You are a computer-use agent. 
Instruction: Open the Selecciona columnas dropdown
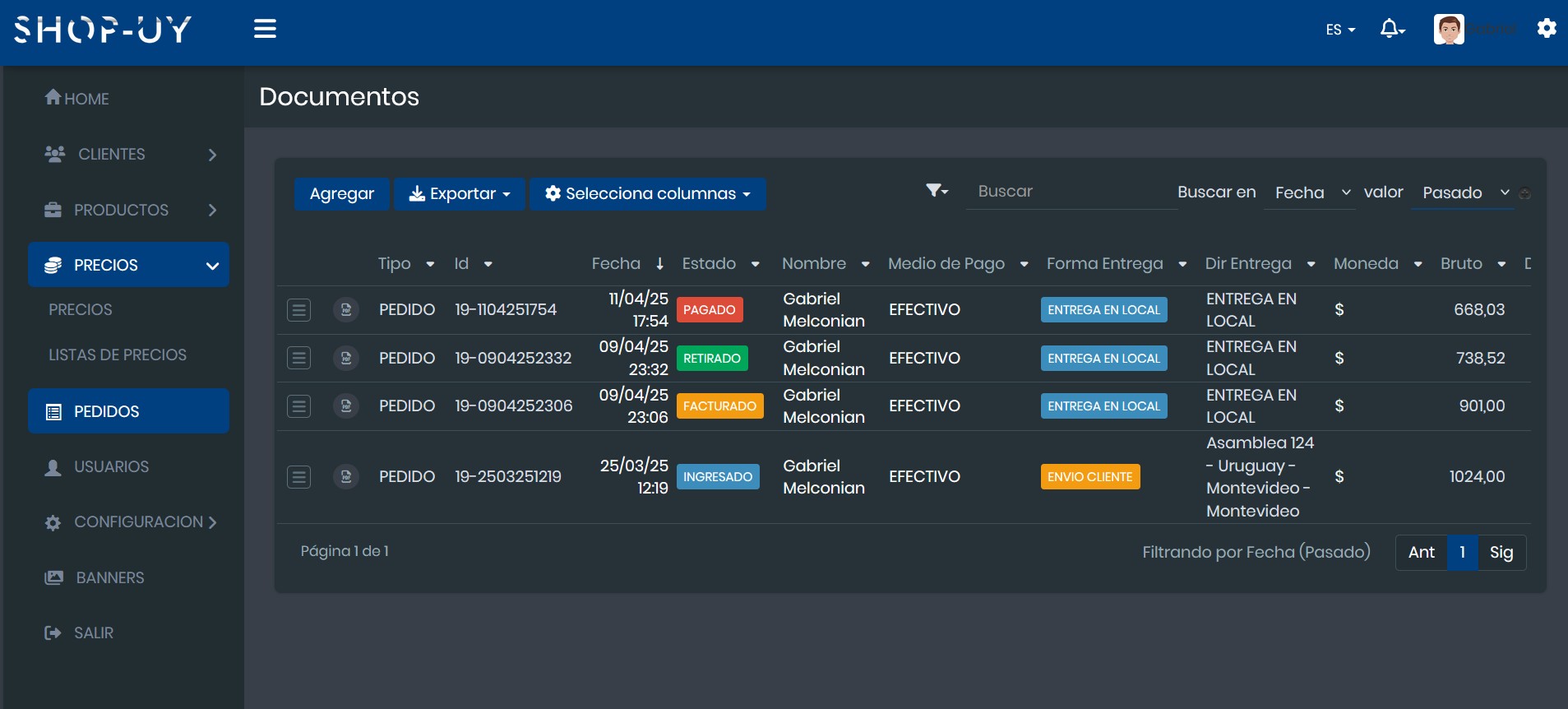coord(648,194)
